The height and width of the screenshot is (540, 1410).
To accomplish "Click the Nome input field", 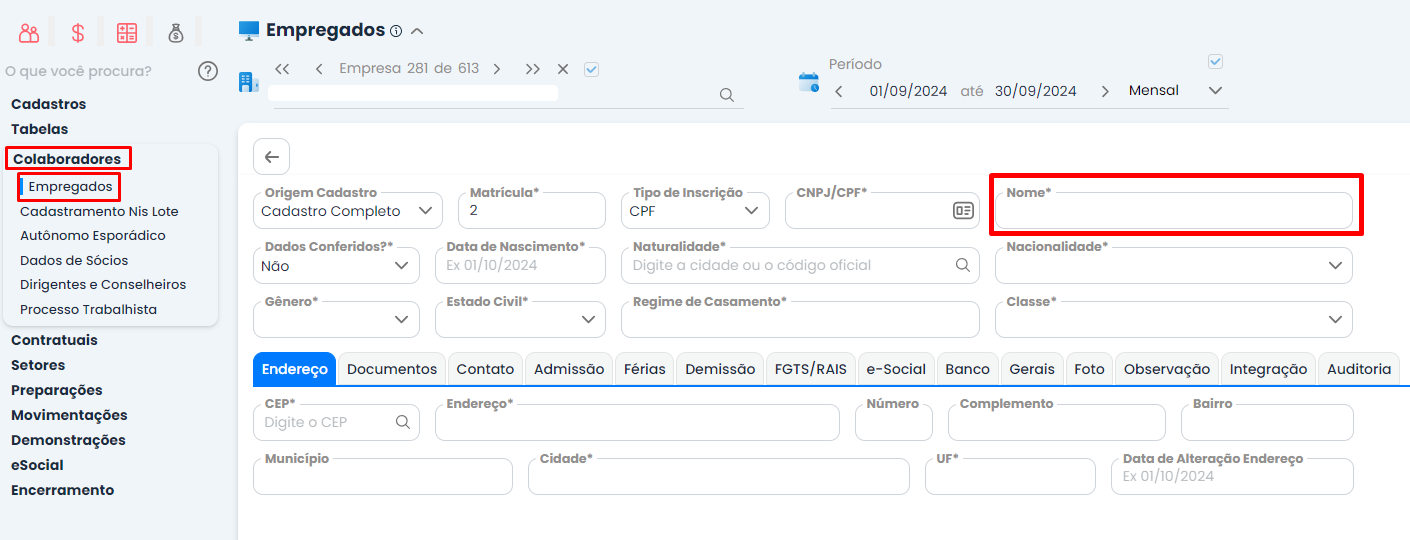I will click(x=1174, y=211).
